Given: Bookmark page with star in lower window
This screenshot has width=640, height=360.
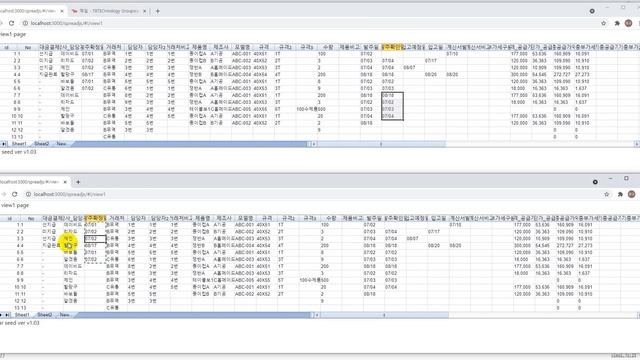Looking at the screenshot, I should pyautogui.click(x=607, y=194).
